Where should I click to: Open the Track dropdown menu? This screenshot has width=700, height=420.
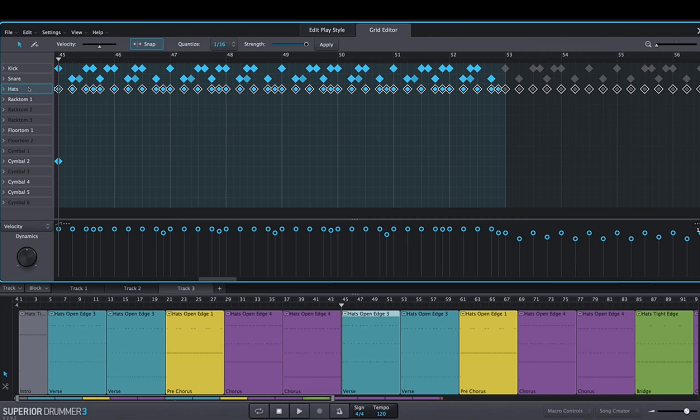[x=12, y=288]
